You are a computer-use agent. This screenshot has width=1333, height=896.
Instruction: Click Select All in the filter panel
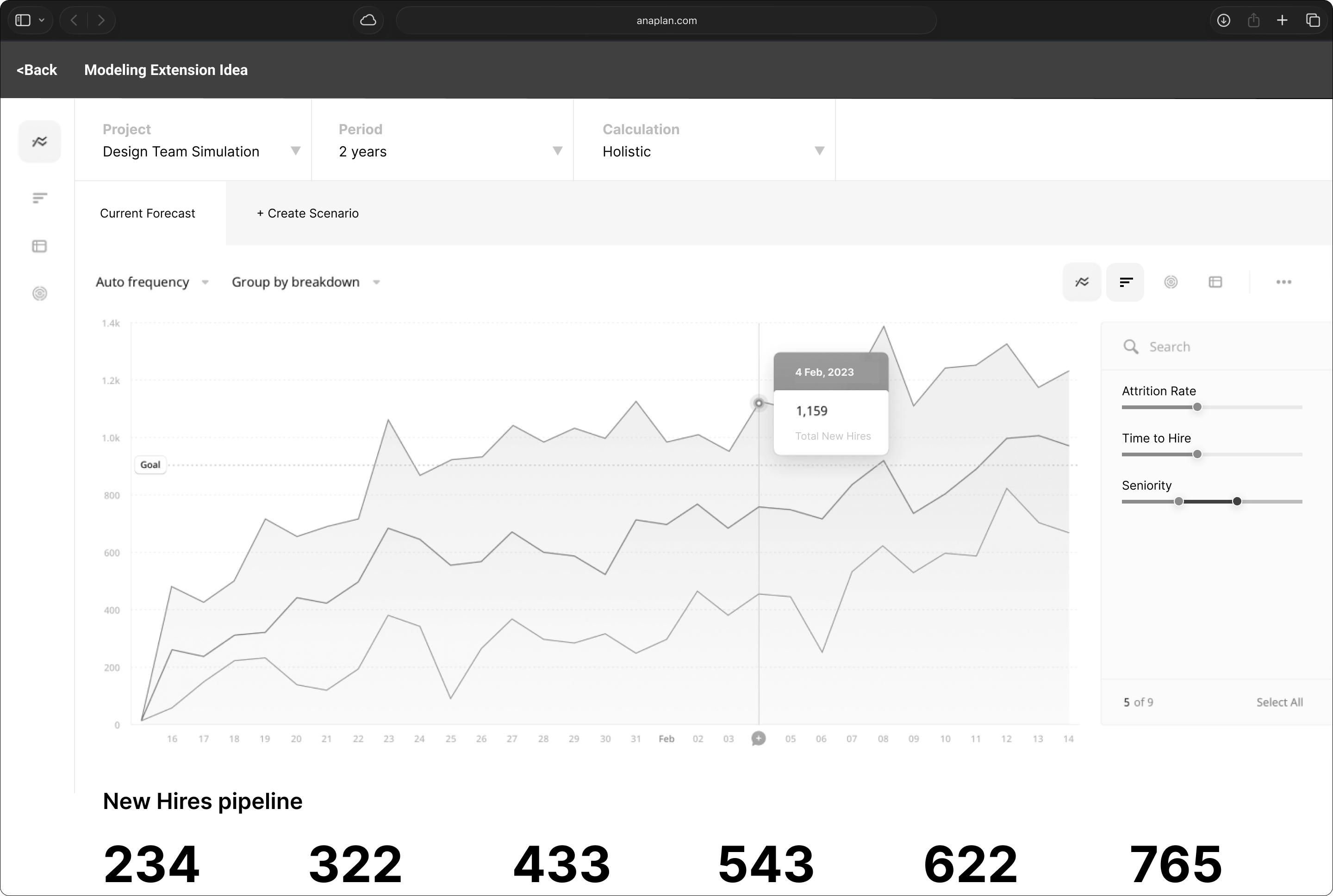1279,702
